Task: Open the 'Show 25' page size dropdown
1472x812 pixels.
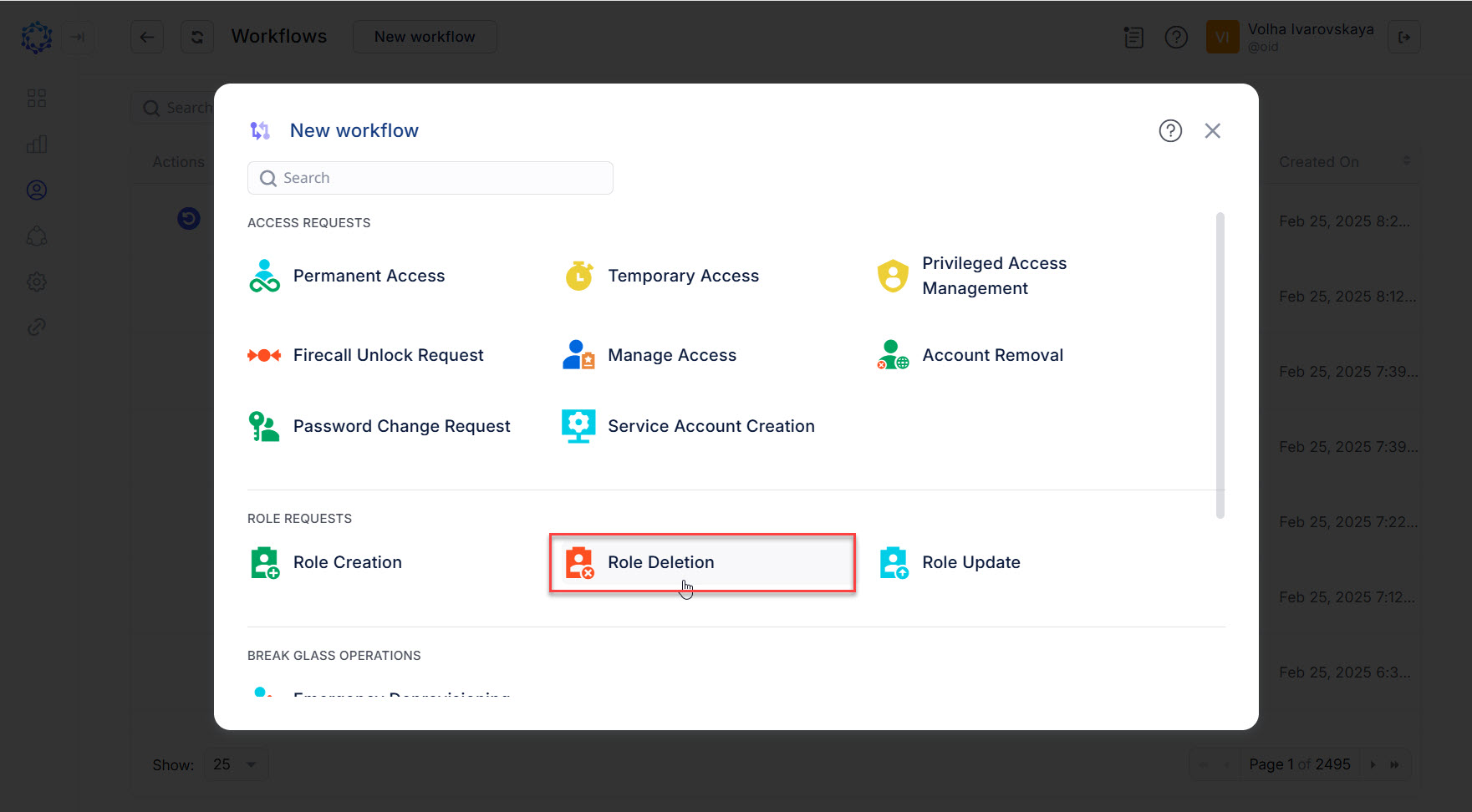Action: point(235,764)
